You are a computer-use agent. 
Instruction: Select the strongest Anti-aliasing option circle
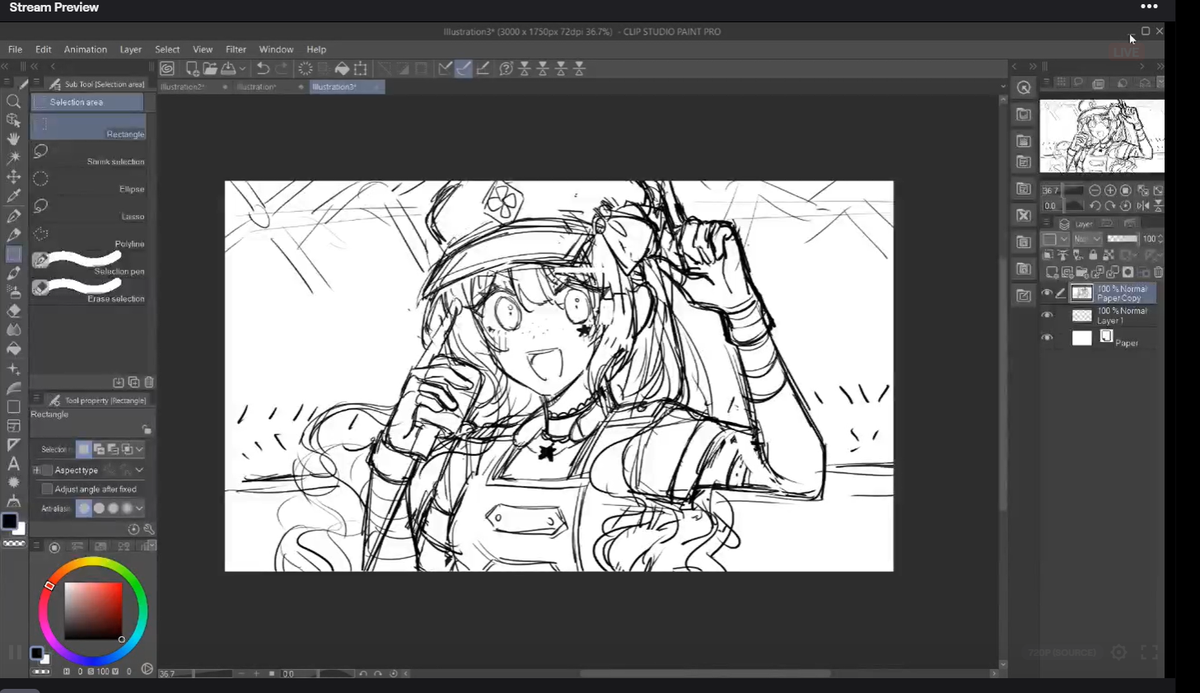[x=127, y=508]
